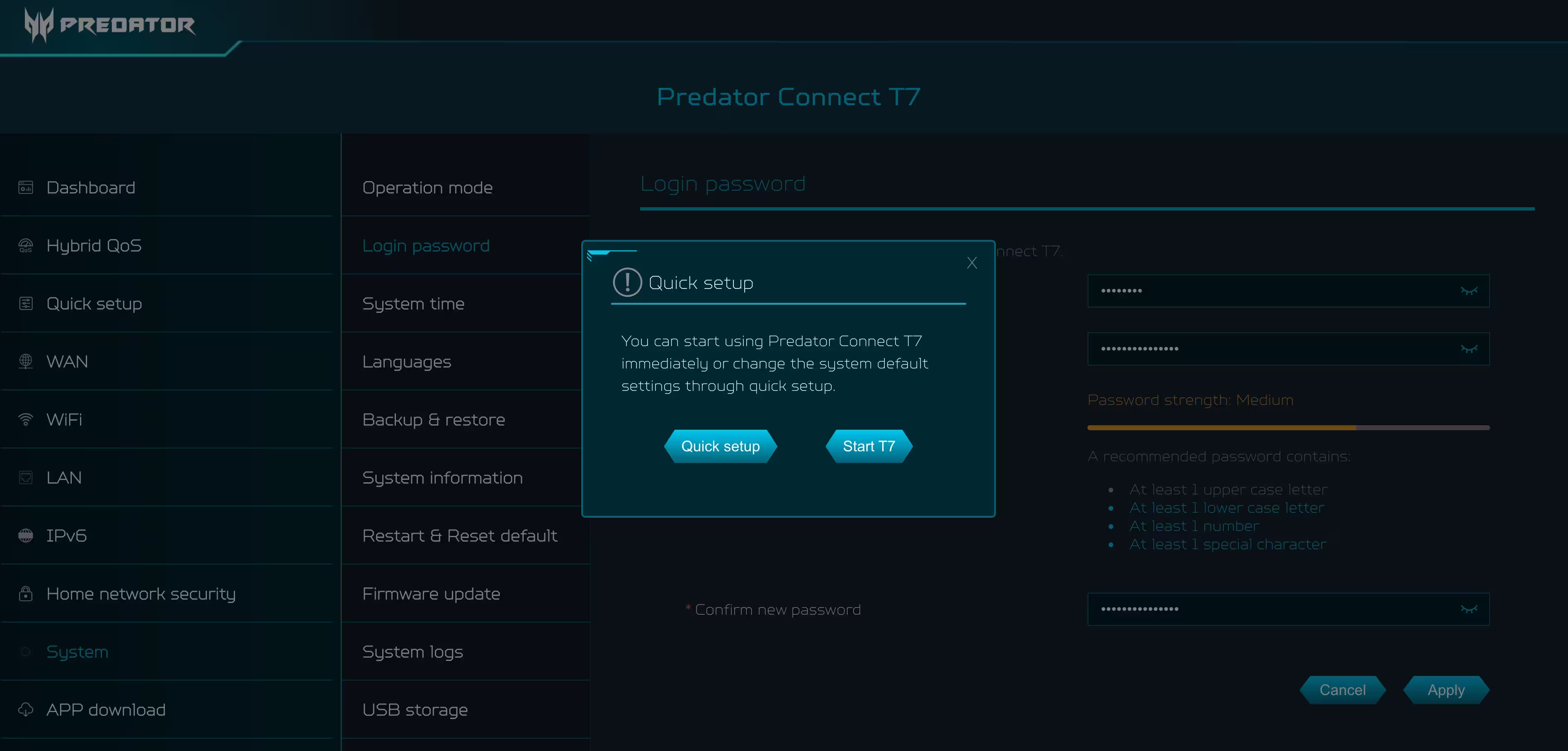Click the first password input field
Image resolution: width=1568 pixels, height=751 pixels.
(1288, 291)
